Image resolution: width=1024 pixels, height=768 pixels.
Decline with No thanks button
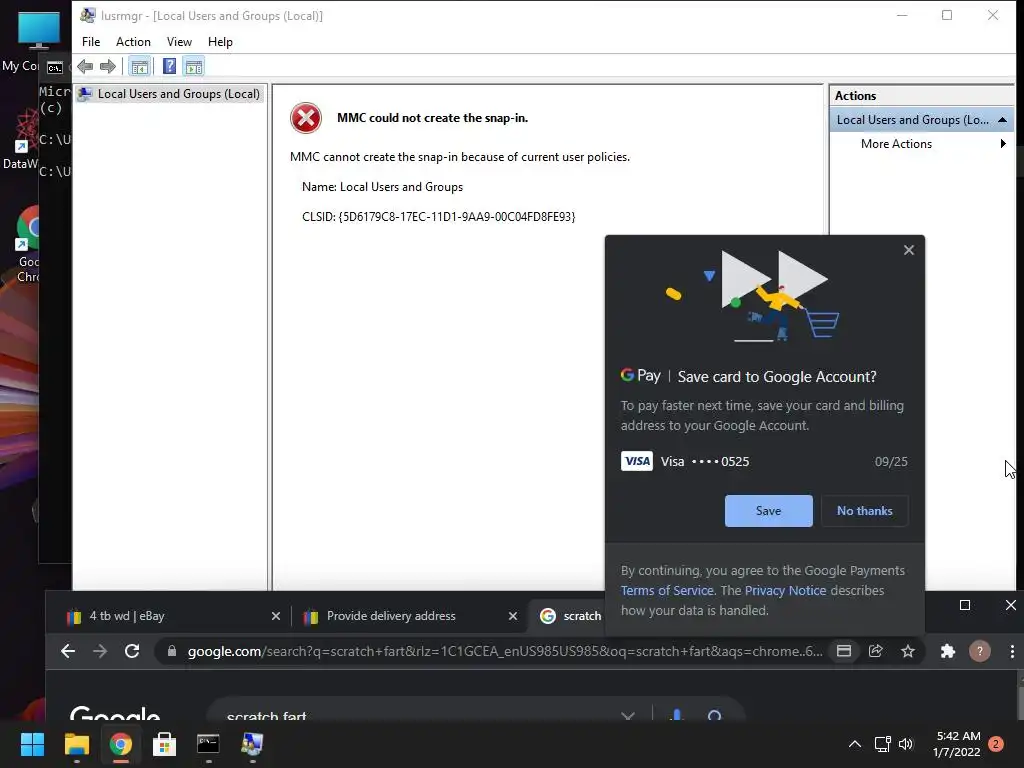[x=865, y=511]
